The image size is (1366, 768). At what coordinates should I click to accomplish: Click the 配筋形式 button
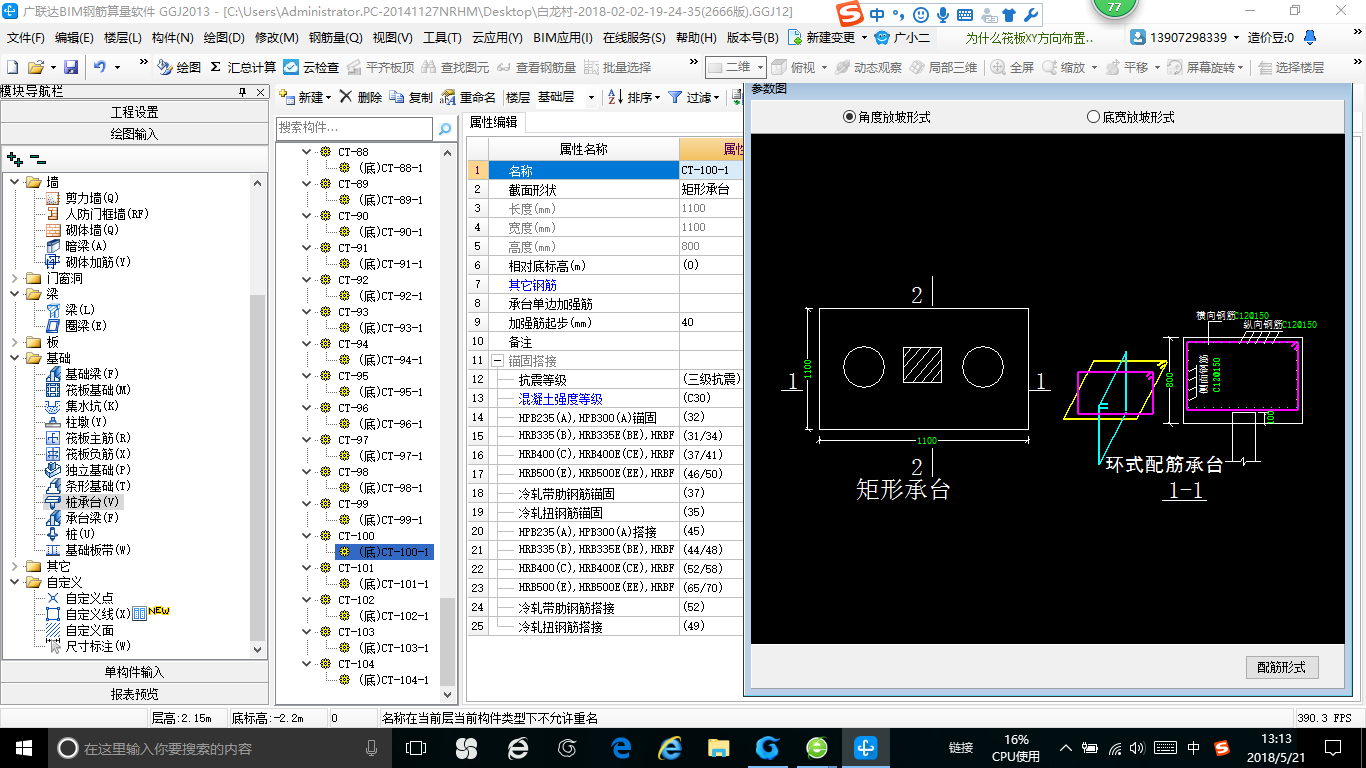pyautogui.click(x=1282, y=667)
